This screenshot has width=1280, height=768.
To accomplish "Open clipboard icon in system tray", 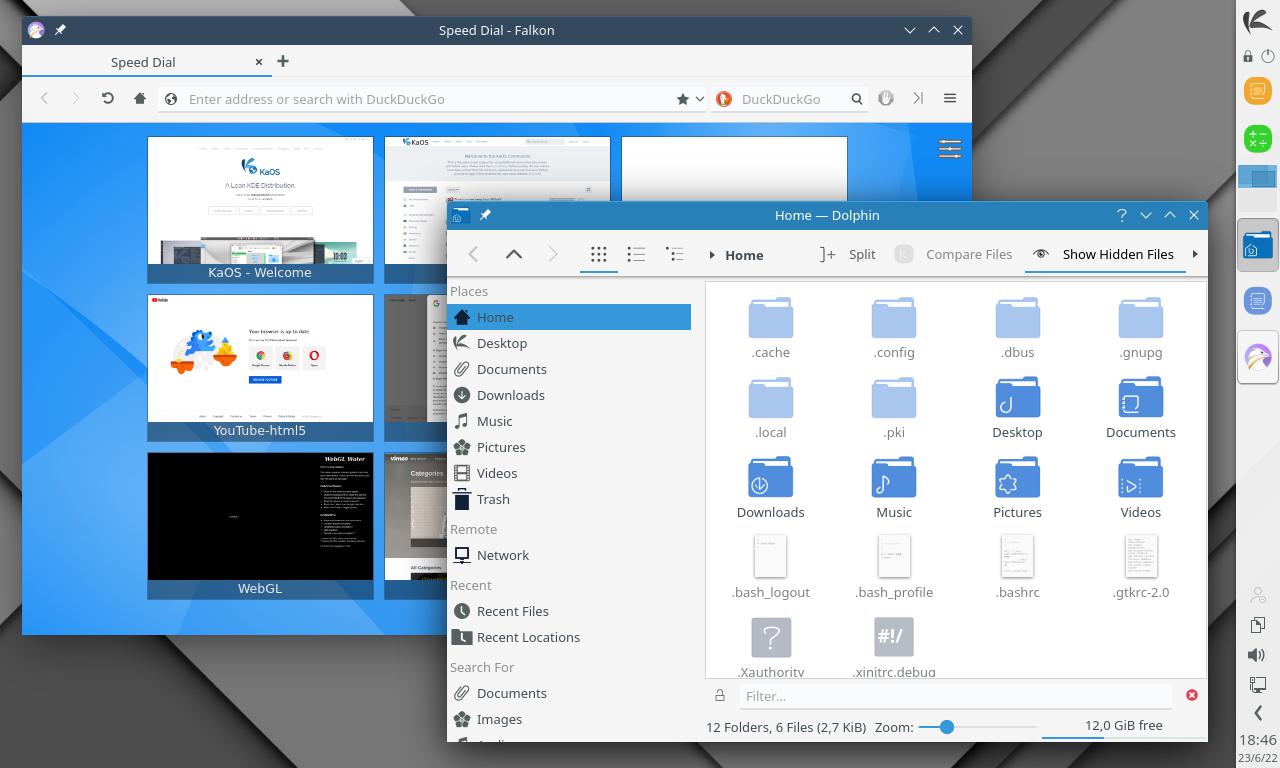I will click(1258, 625).
